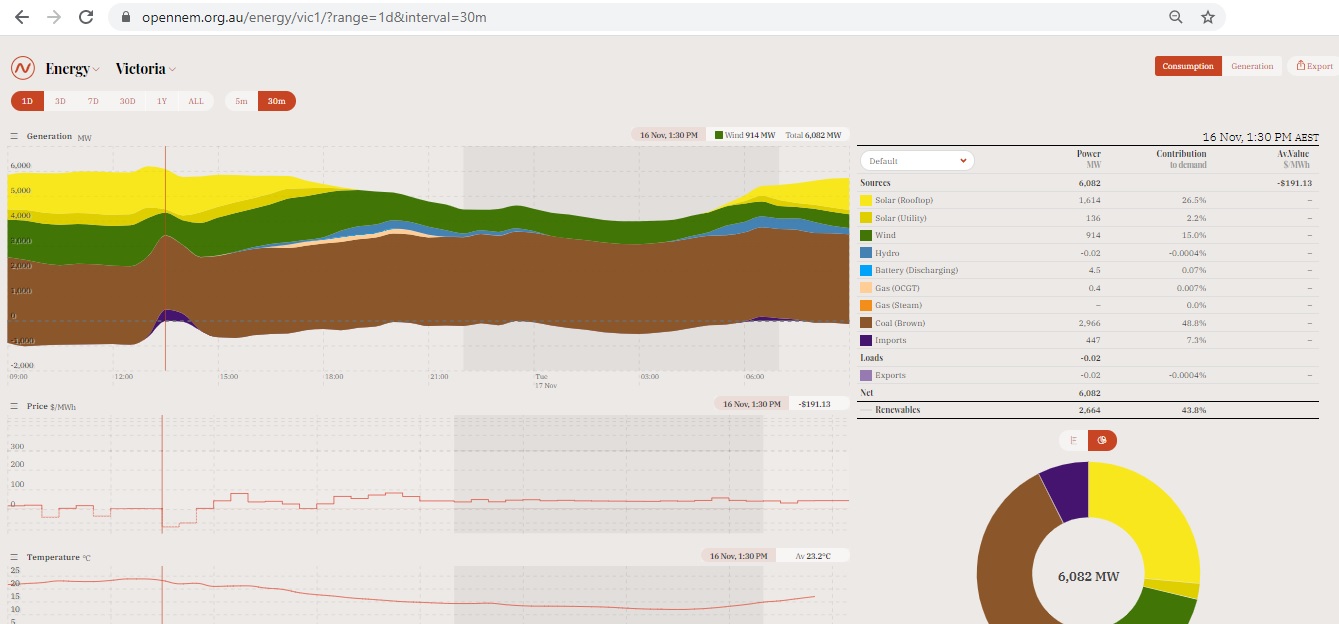Screen dimensions: 1339x624
Task: Click the padlock site security icon
Action: [x=126, y=17]
